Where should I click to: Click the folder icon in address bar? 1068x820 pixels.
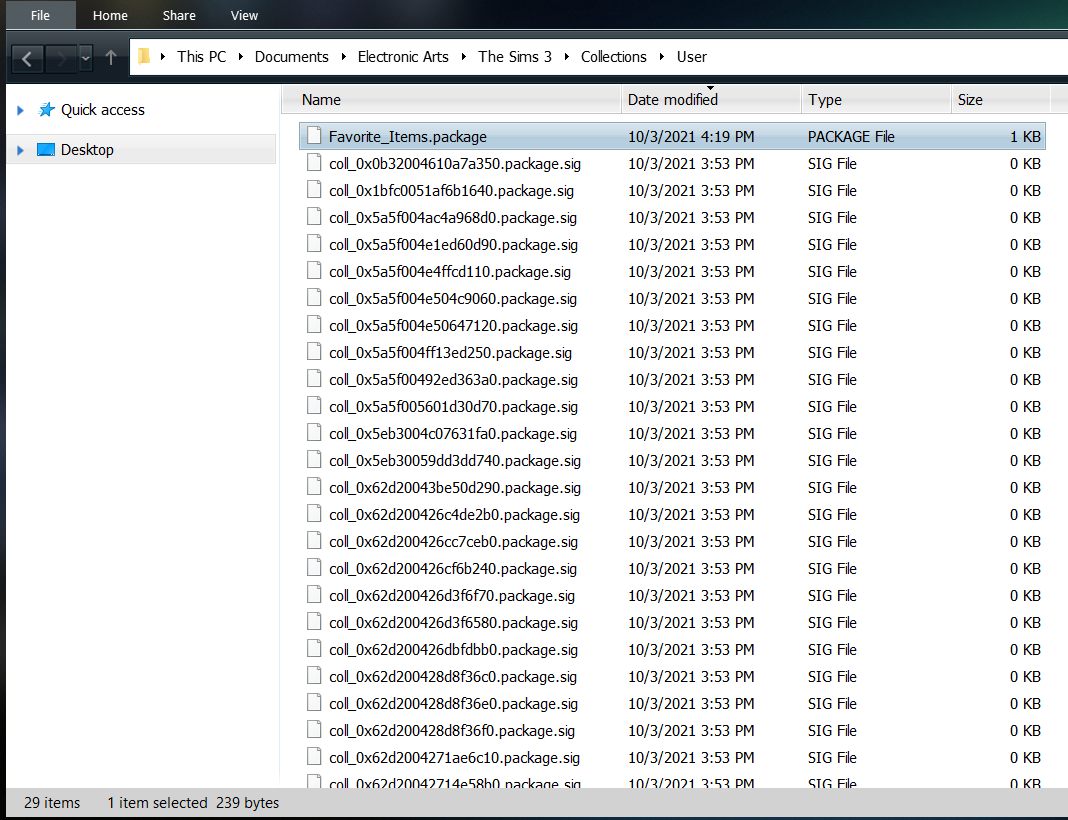[144, 57]
